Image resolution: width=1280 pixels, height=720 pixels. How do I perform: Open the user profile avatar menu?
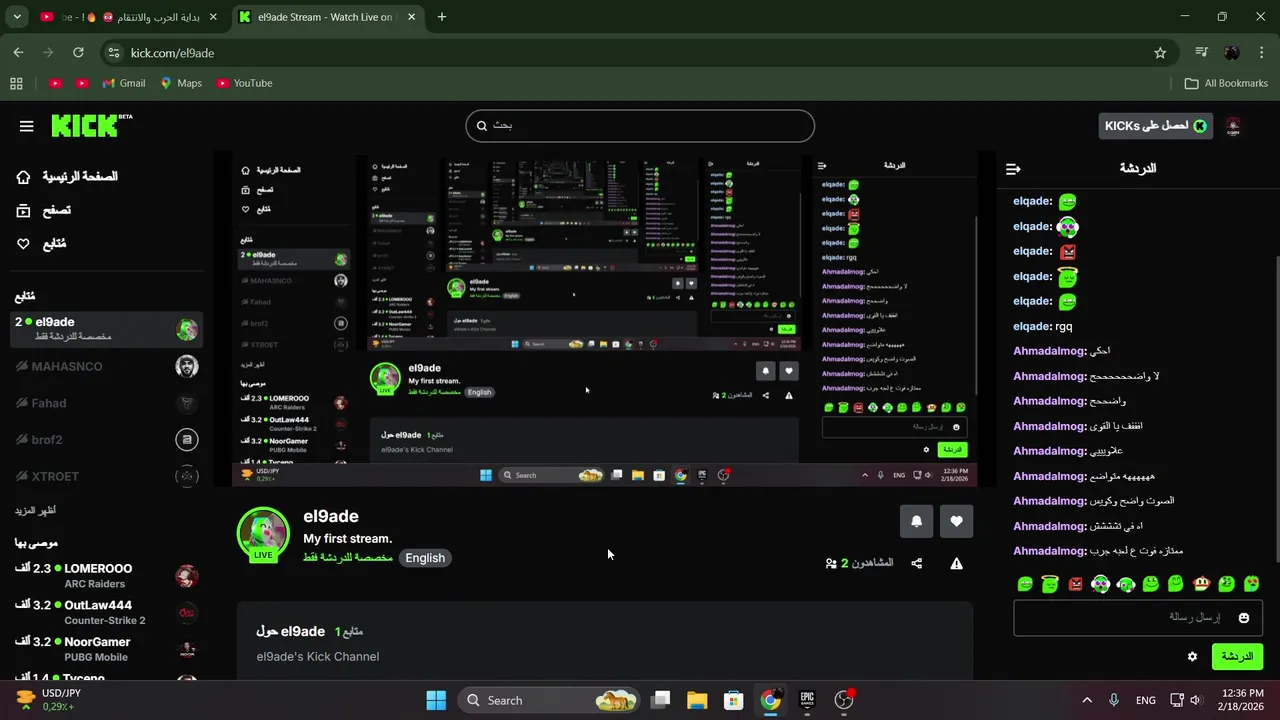[x=1233, y=126]
